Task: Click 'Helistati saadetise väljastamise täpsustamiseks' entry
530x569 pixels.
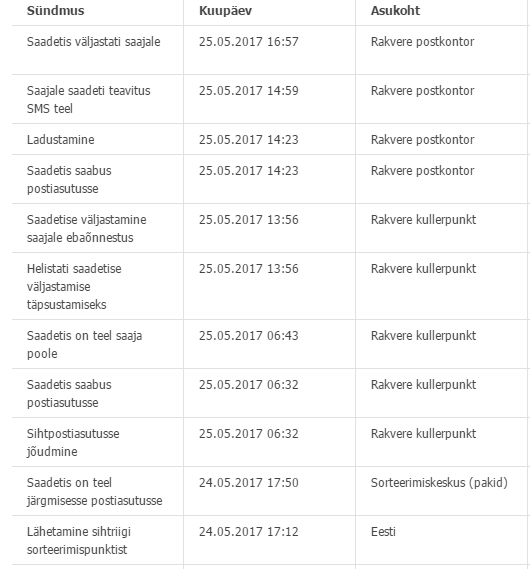Action: [74, 286]
